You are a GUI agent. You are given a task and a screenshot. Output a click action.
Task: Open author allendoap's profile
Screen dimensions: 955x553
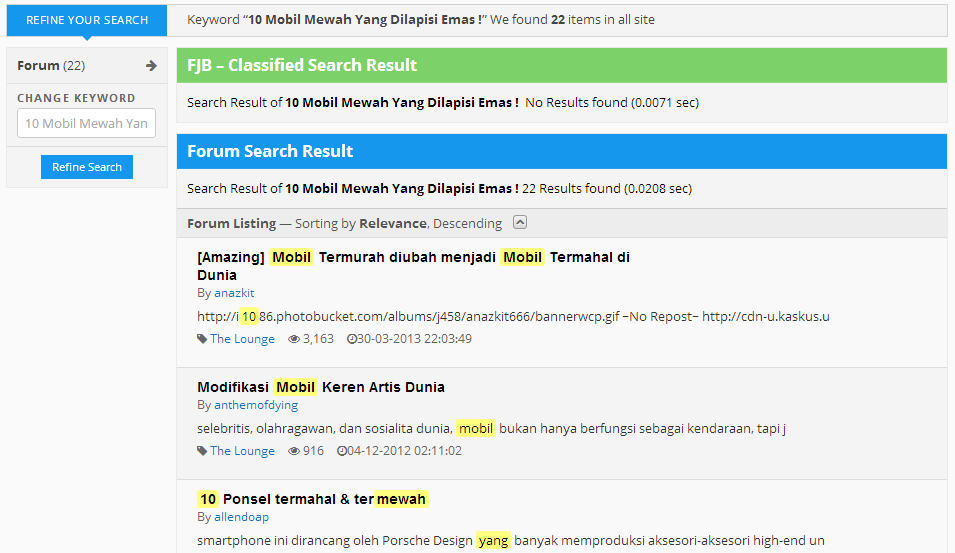(x=241, y=517)
